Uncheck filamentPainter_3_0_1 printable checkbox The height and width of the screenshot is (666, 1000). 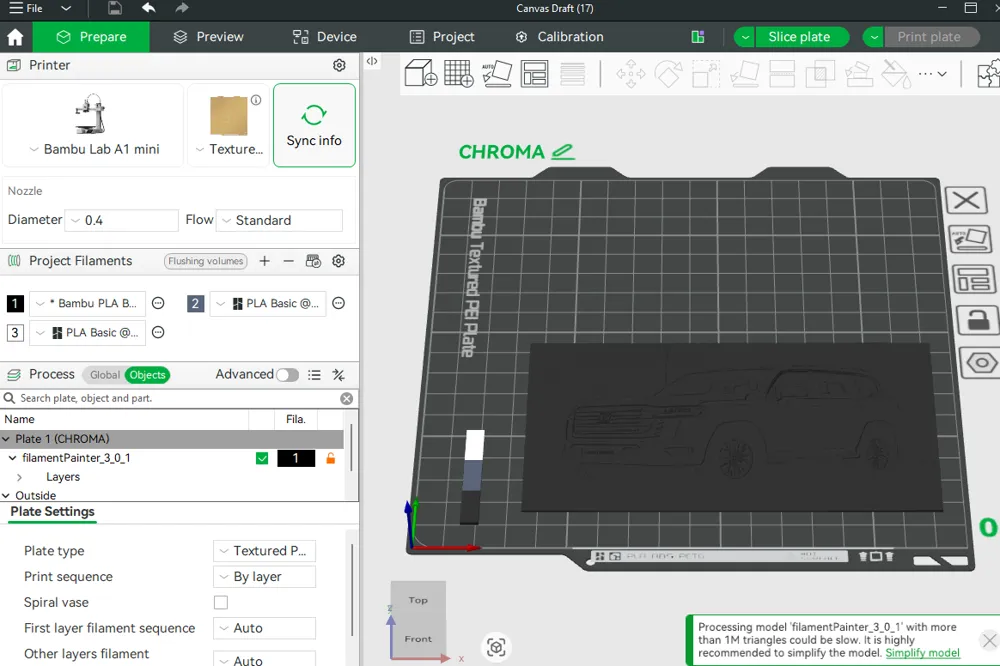coord(262,458)
